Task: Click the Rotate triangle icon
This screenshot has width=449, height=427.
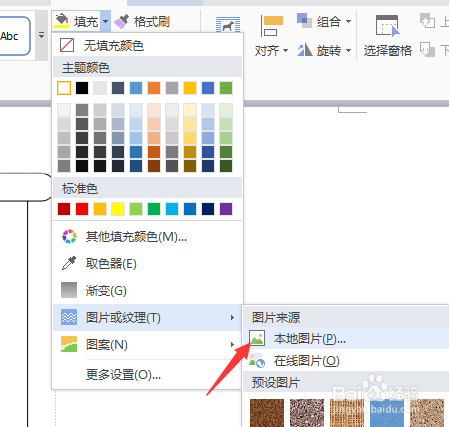Action: pyautogui.click(x=304, y=50)
